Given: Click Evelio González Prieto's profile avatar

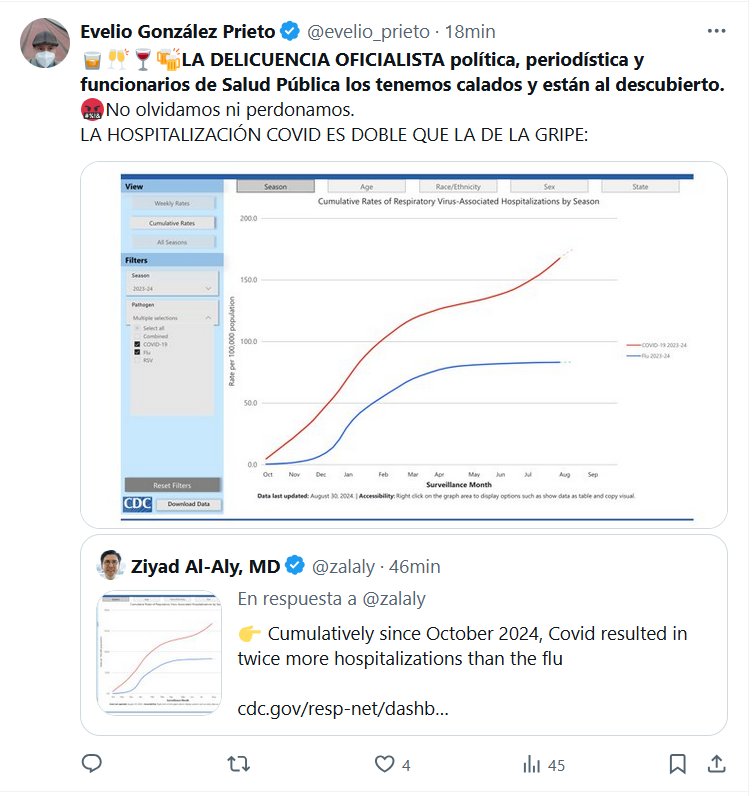Looking at the screenshot, I should click(x=44, y=43).
